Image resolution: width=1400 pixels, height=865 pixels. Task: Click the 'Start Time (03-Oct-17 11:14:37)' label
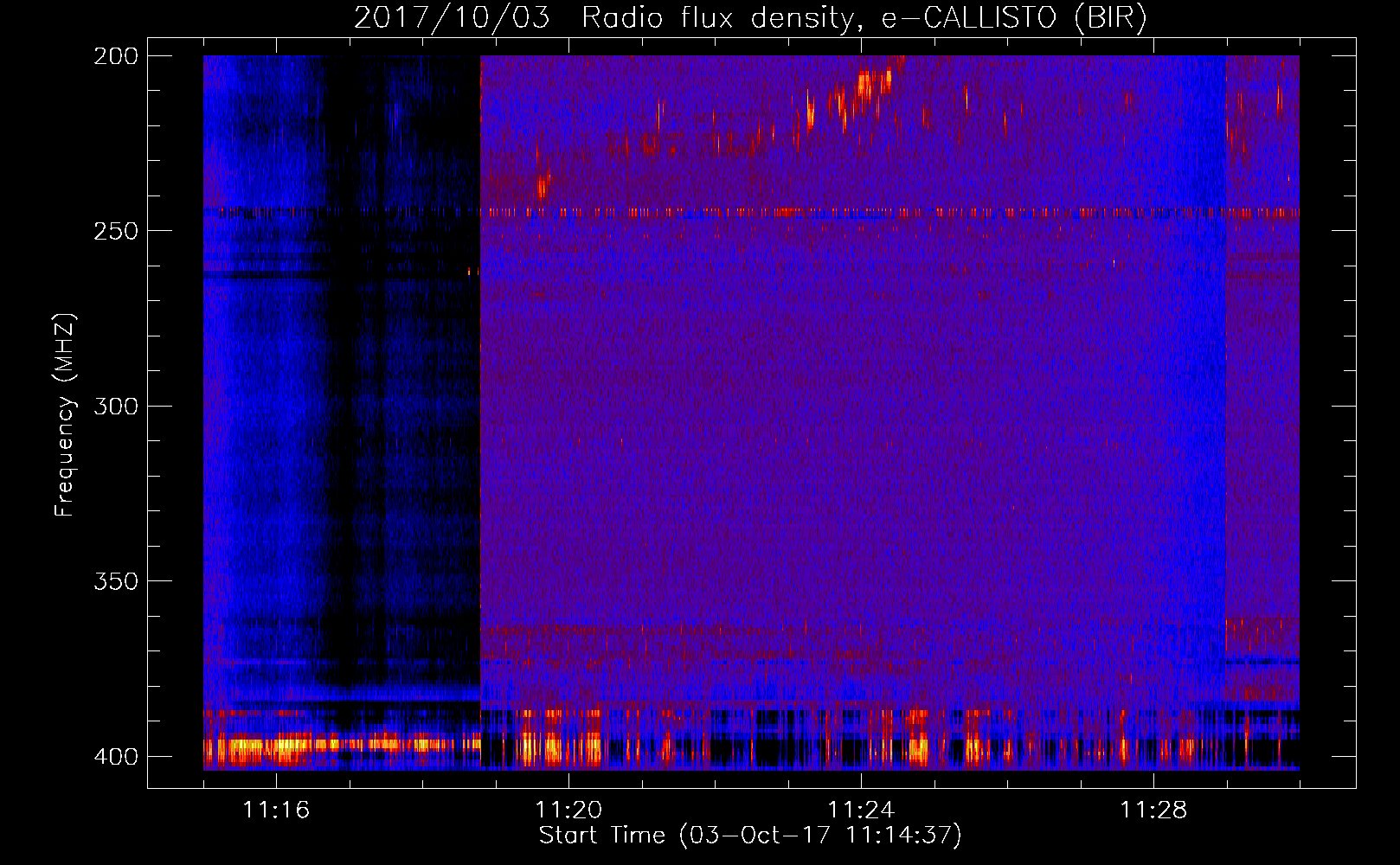pos(750,836)
